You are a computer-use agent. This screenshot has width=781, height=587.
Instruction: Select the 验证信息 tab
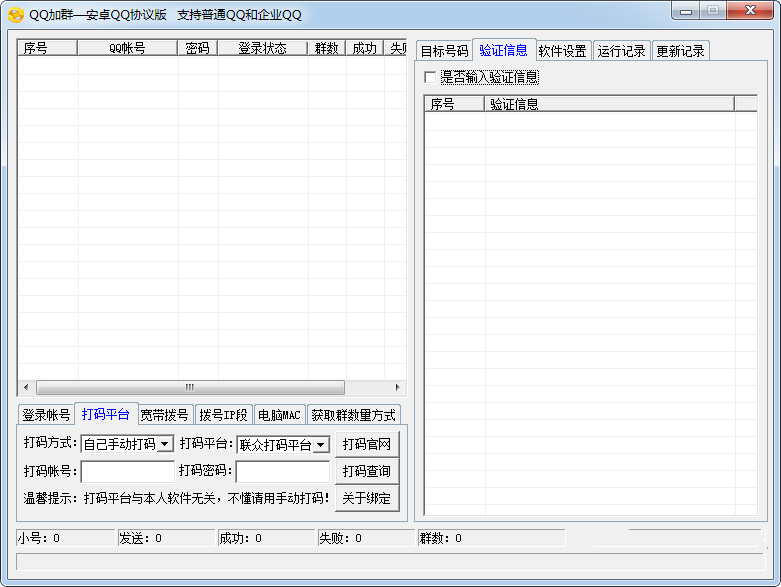[x=504, y=50]
